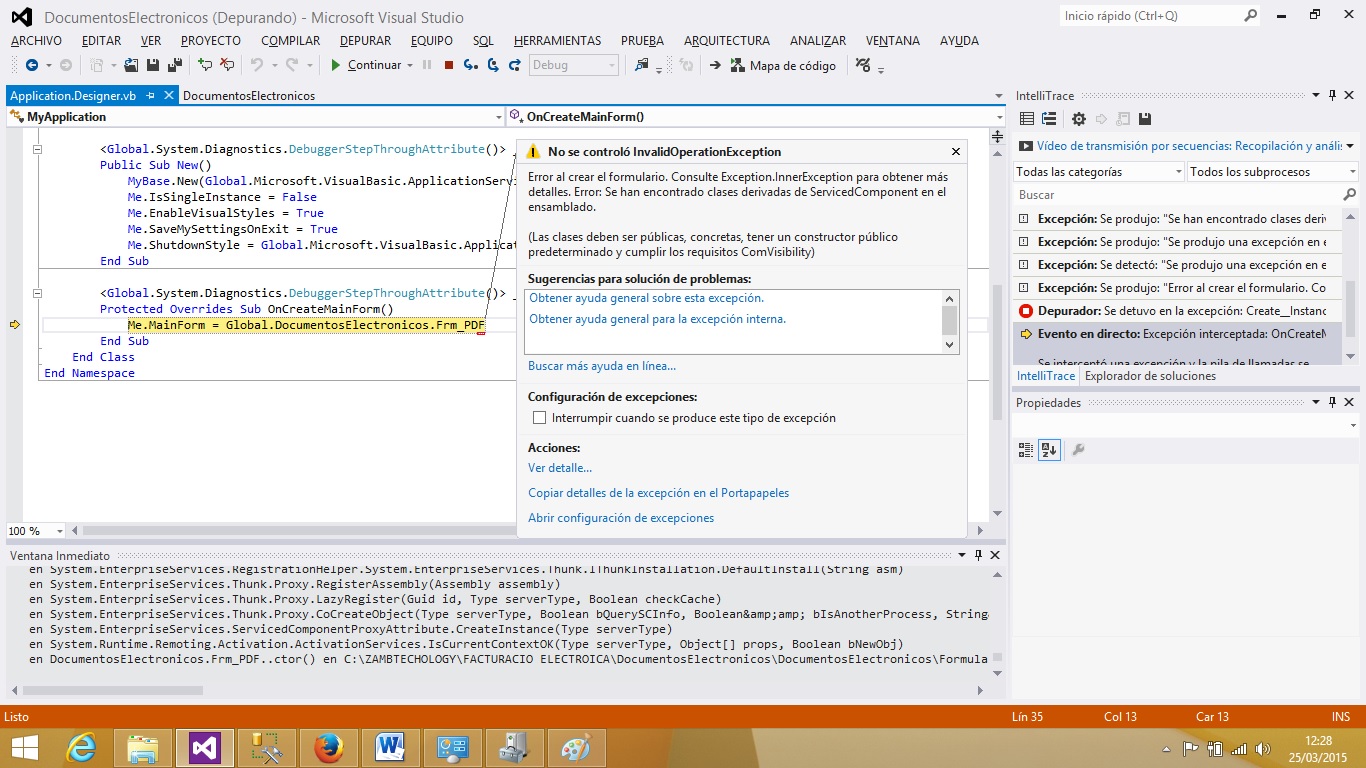Open Internet Explorer from taskbar
1366x768 pixels.
click(81, 747)
